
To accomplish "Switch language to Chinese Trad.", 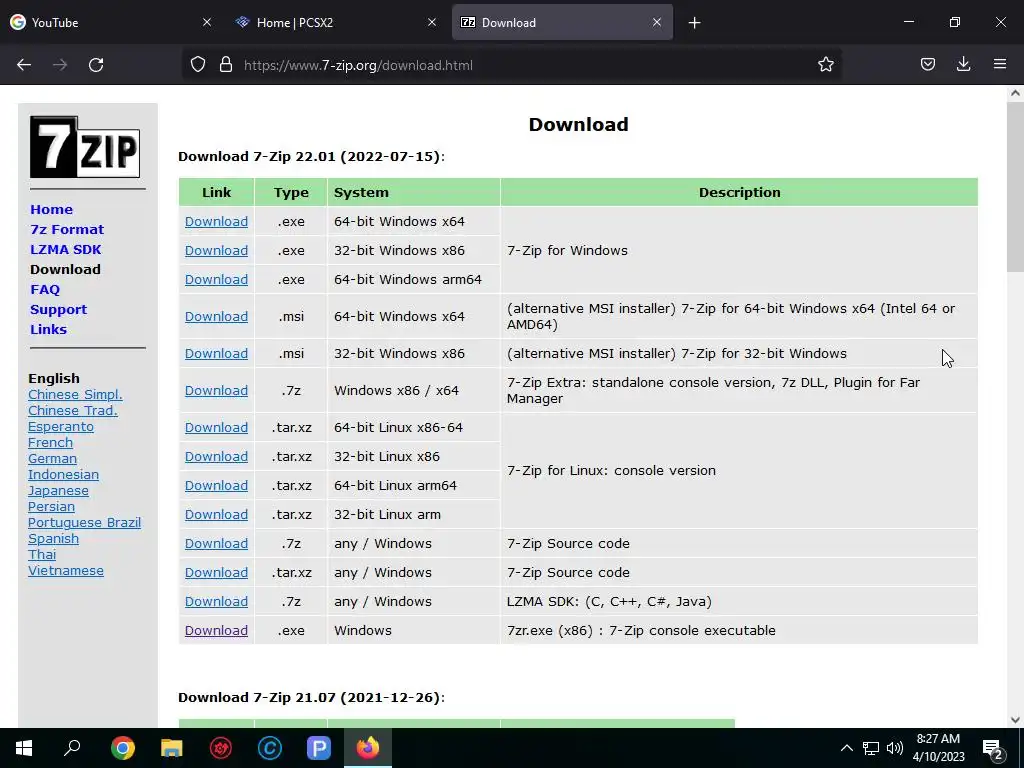I will 72,411.
